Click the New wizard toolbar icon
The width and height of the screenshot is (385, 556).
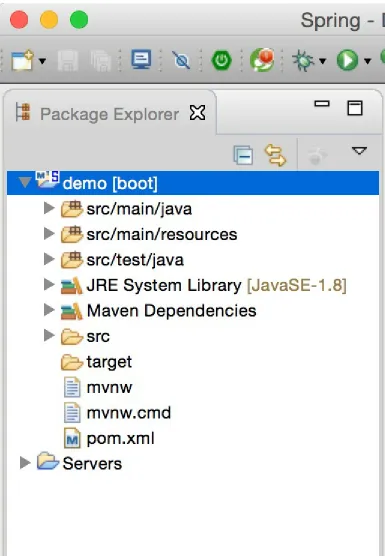coord(22,61)
